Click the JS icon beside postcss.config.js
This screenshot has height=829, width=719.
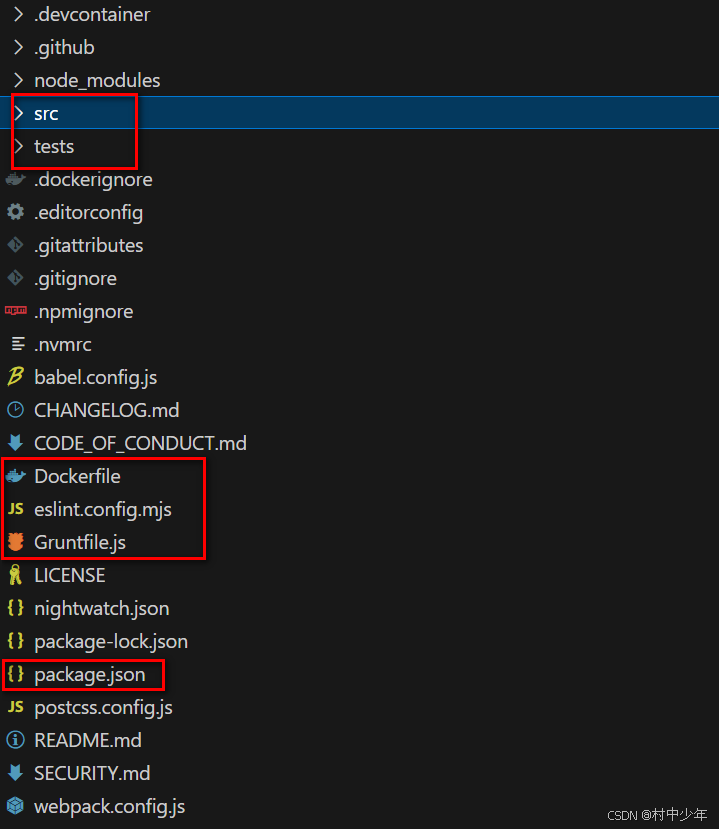coord(15,707)
